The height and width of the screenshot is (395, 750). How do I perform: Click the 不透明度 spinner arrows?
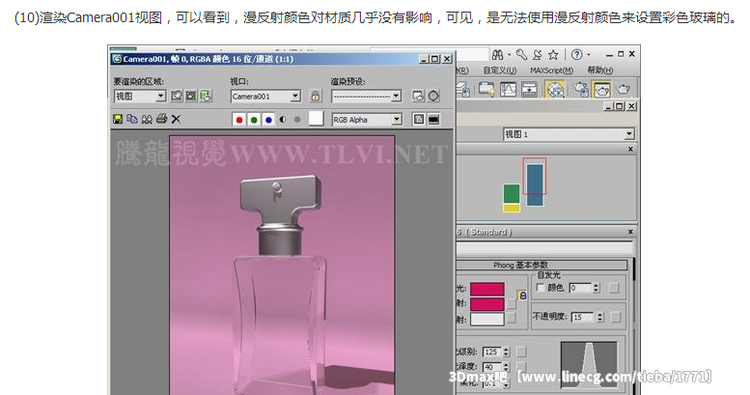[600, 317]
